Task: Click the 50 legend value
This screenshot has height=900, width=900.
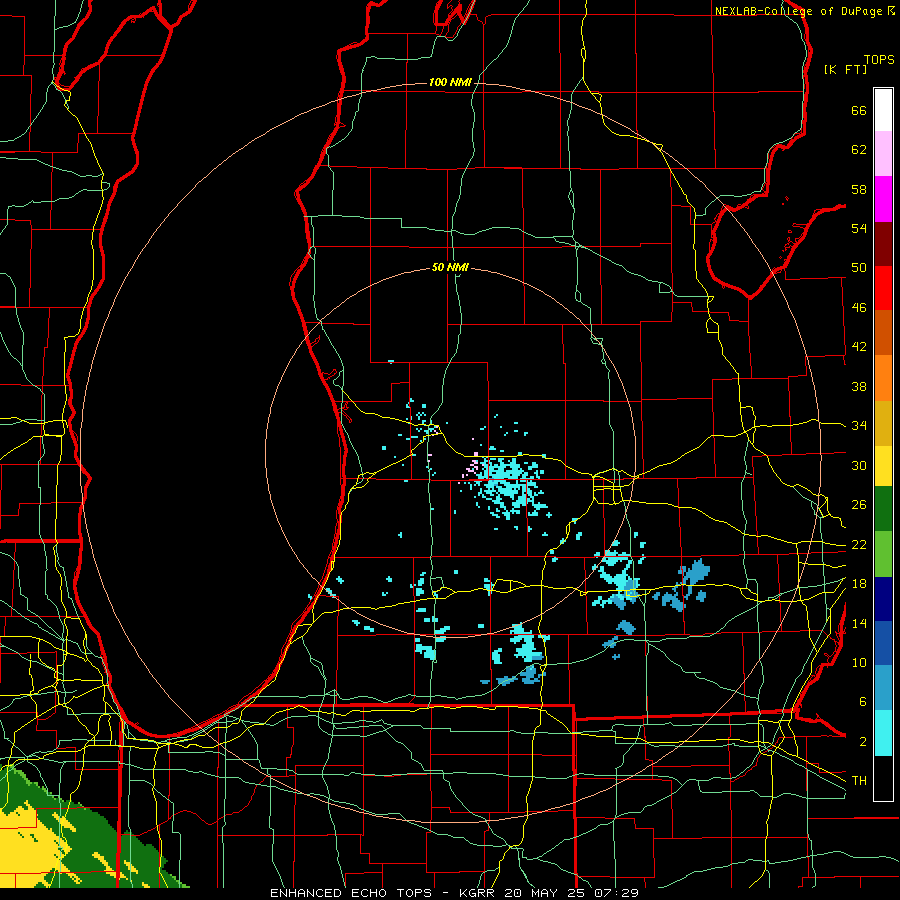Action: click(x=859, y=267)
